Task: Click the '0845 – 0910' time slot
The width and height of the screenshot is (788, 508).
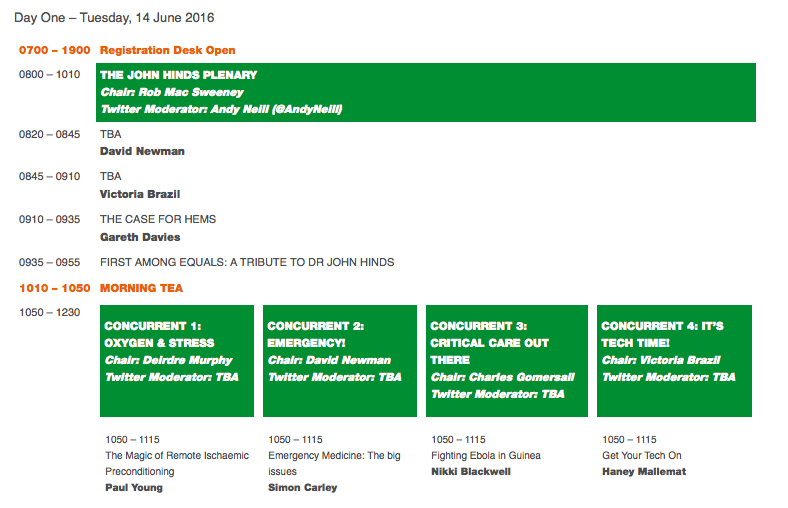Action: click(x=50, y=176)
